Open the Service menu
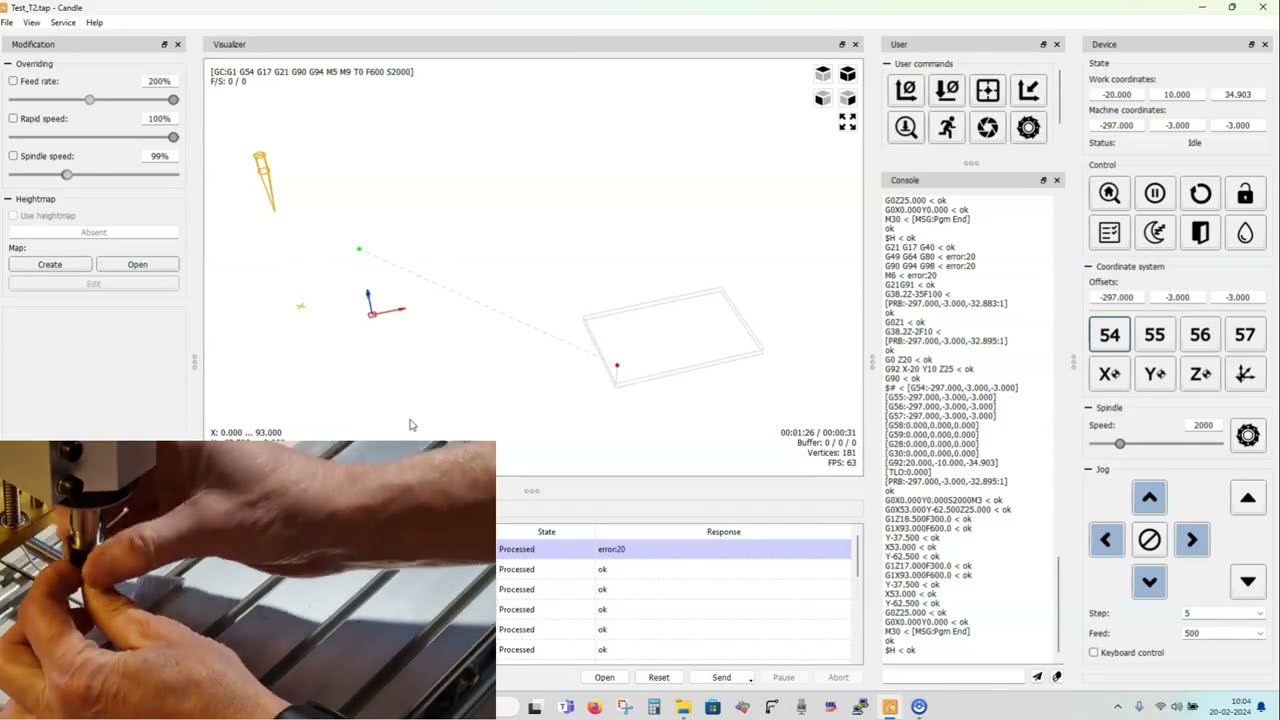 tap(63, 22)
